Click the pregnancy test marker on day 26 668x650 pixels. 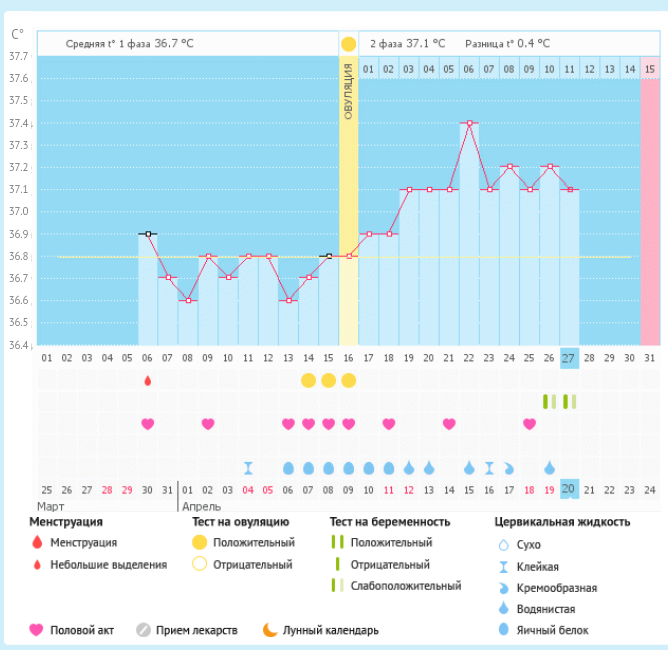point(548,401)
